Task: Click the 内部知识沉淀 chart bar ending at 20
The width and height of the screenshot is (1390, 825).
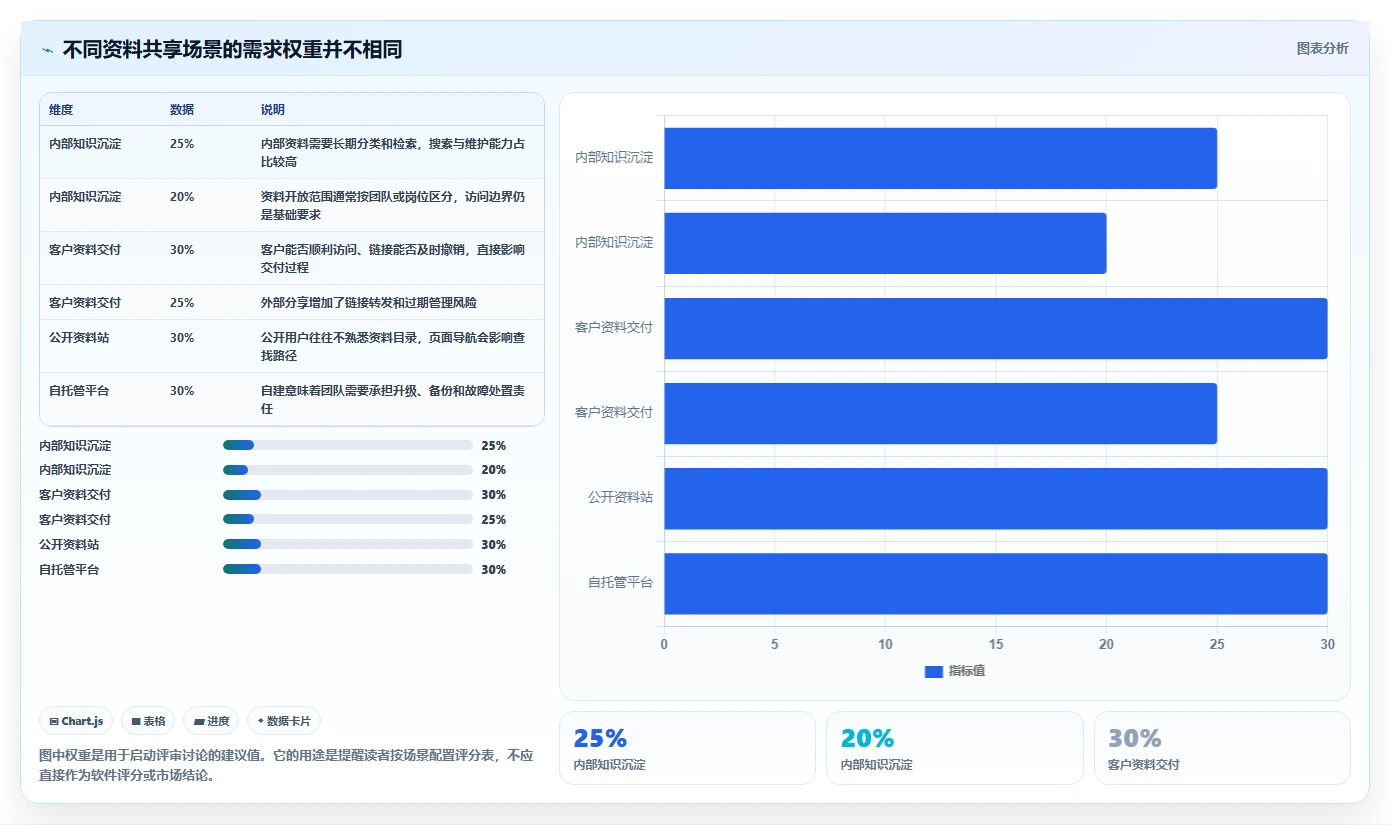Action: 885,243
